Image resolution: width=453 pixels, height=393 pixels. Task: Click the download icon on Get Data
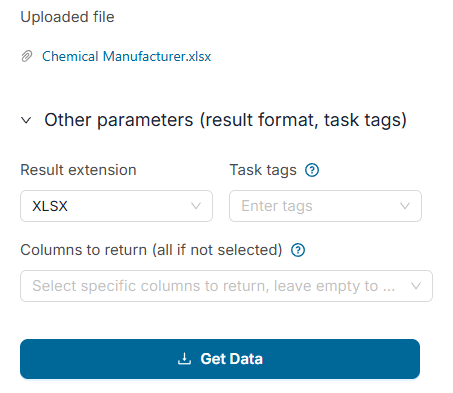[184, 359]
